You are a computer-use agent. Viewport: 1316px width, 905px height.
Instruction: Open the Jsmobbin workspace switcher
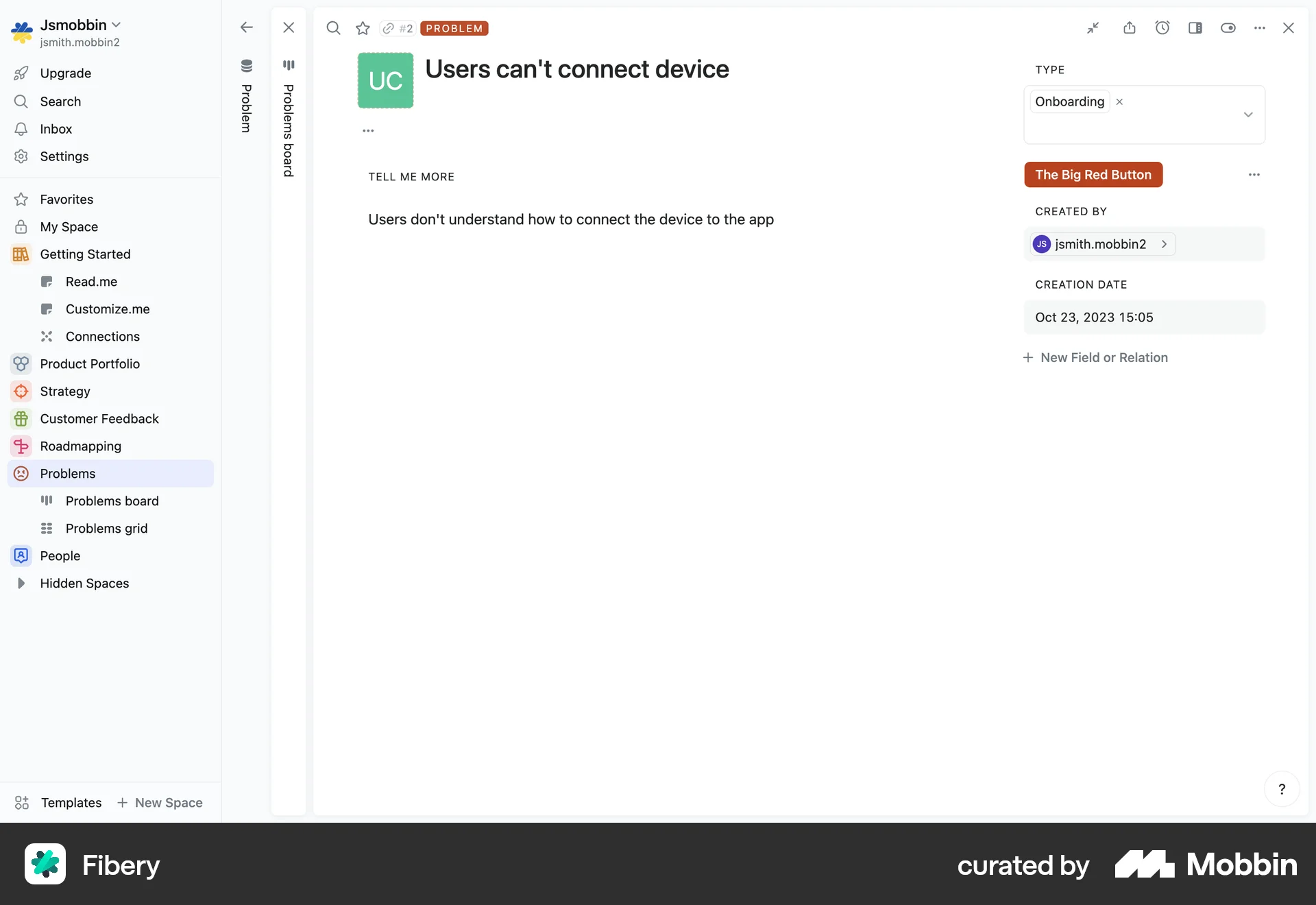72,25
